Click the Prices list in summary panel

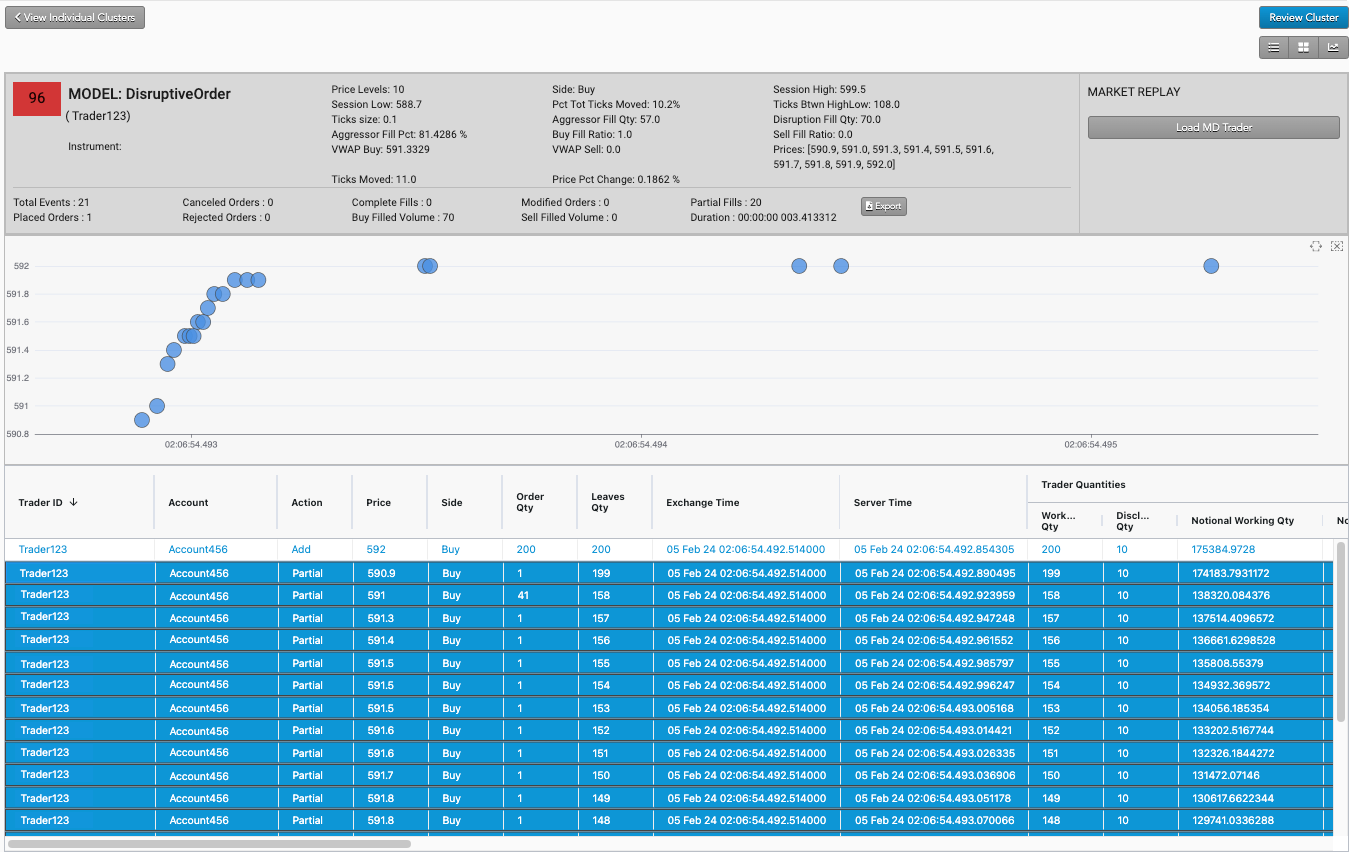pos(883,157)
